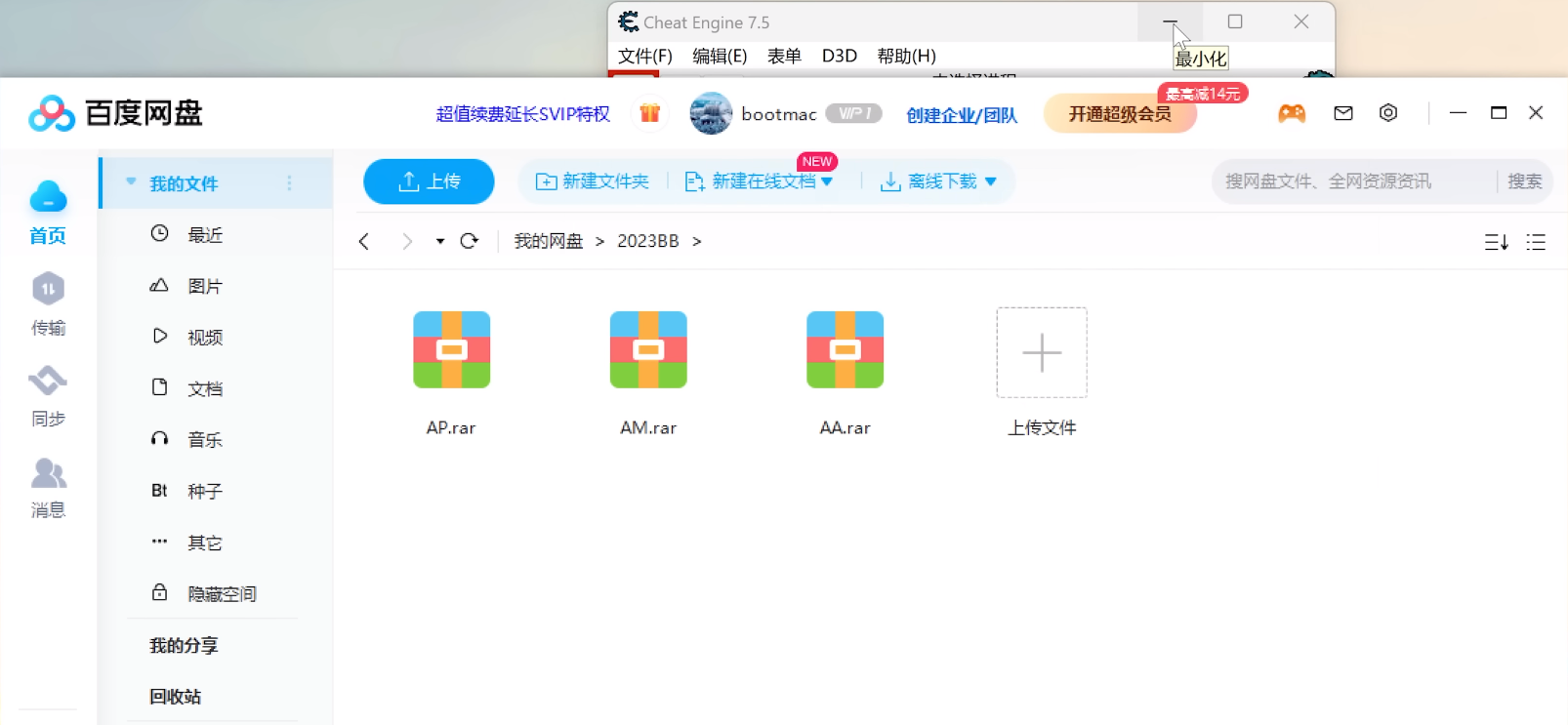This screenshot has height=725, width=1568.
Task: Click the blue 上传 upload button
Action: 429,181
